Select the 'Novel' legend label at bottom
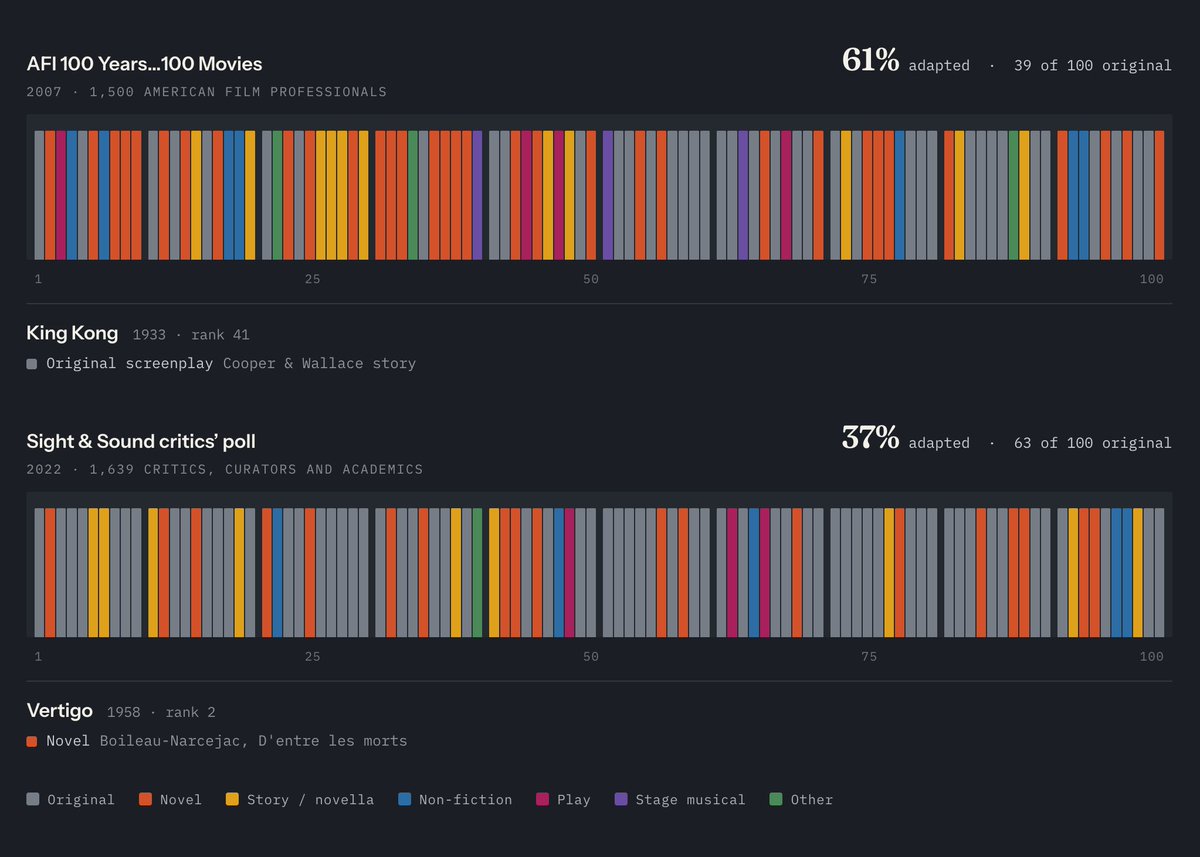This screenshot has height=857, width=1200. [181, 800]
